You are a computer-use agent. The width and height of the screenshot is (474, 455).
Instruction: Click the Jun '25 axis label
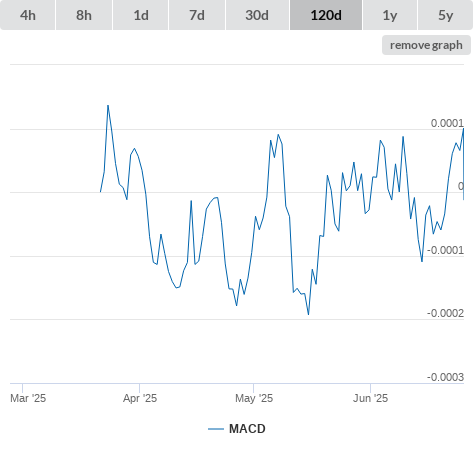(370, 398)
